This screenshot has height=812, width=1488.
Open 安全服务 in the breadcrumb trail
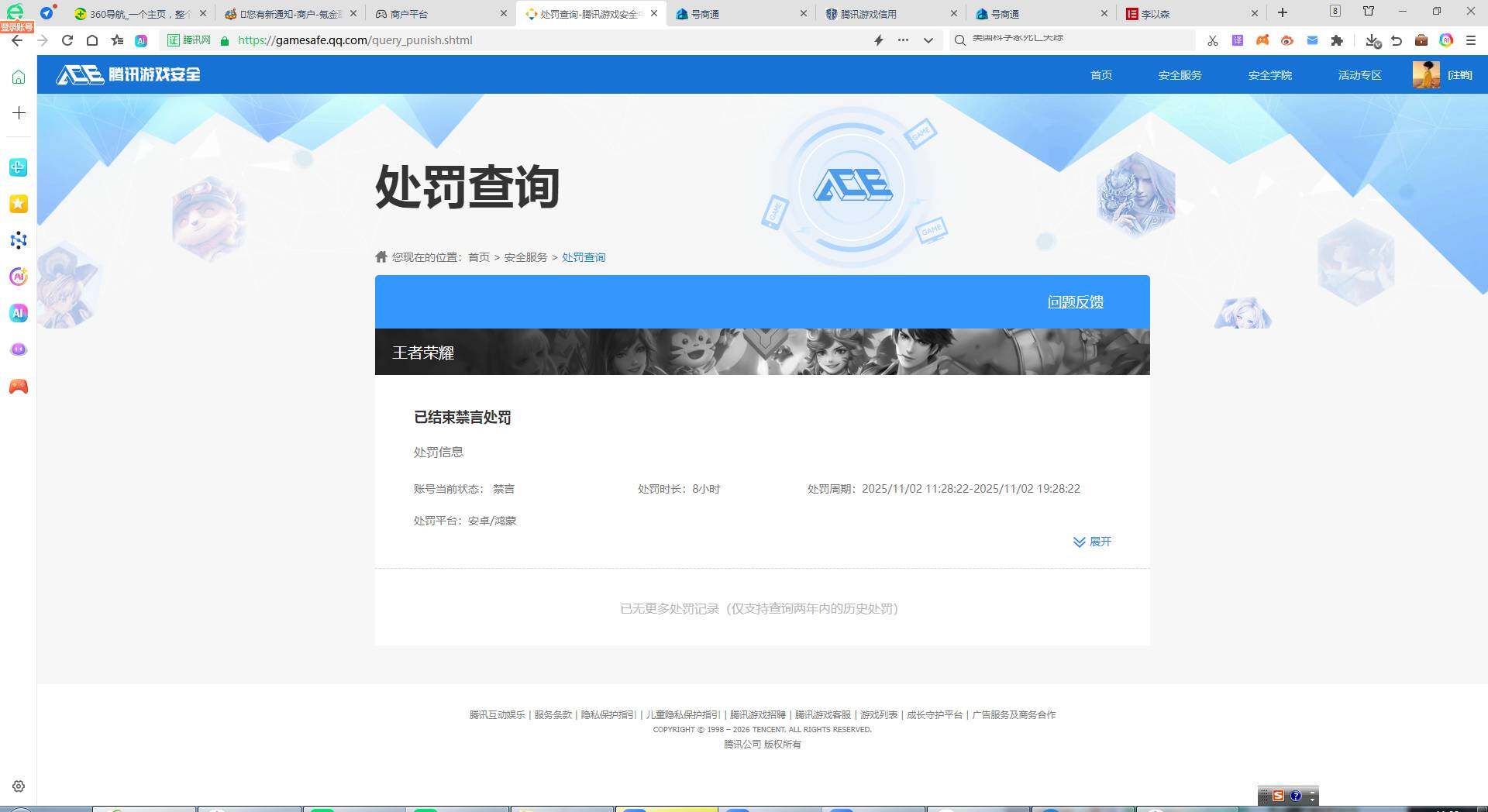pyautogui.click(x=525, y=256)
